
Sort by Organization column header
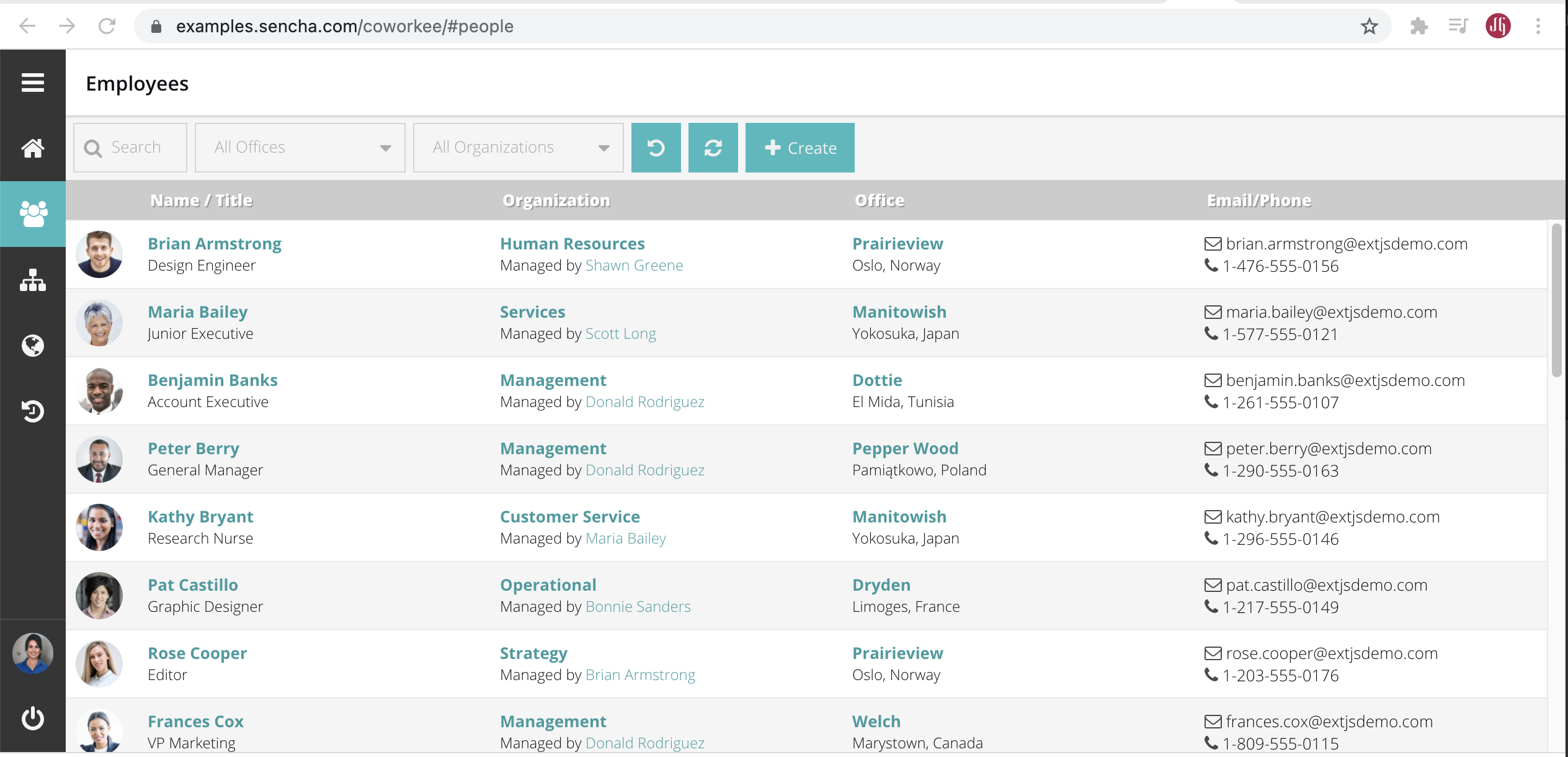pyautogui.click(x=556, y=200)
